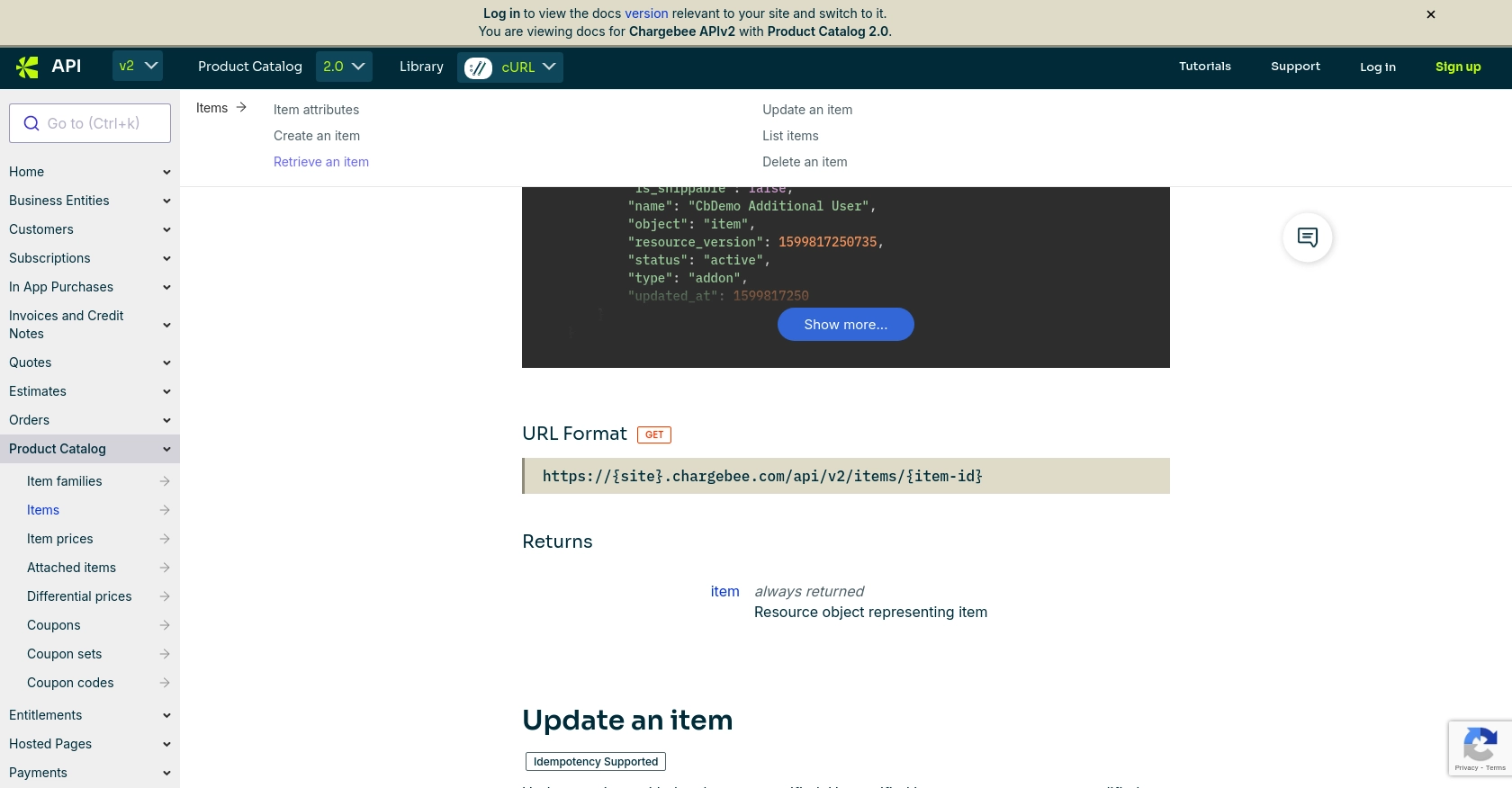This screenshot has height=788, width=1512.
Task: Click arrow icon next to Coupon sets
Action: click(x=165, y=654)
